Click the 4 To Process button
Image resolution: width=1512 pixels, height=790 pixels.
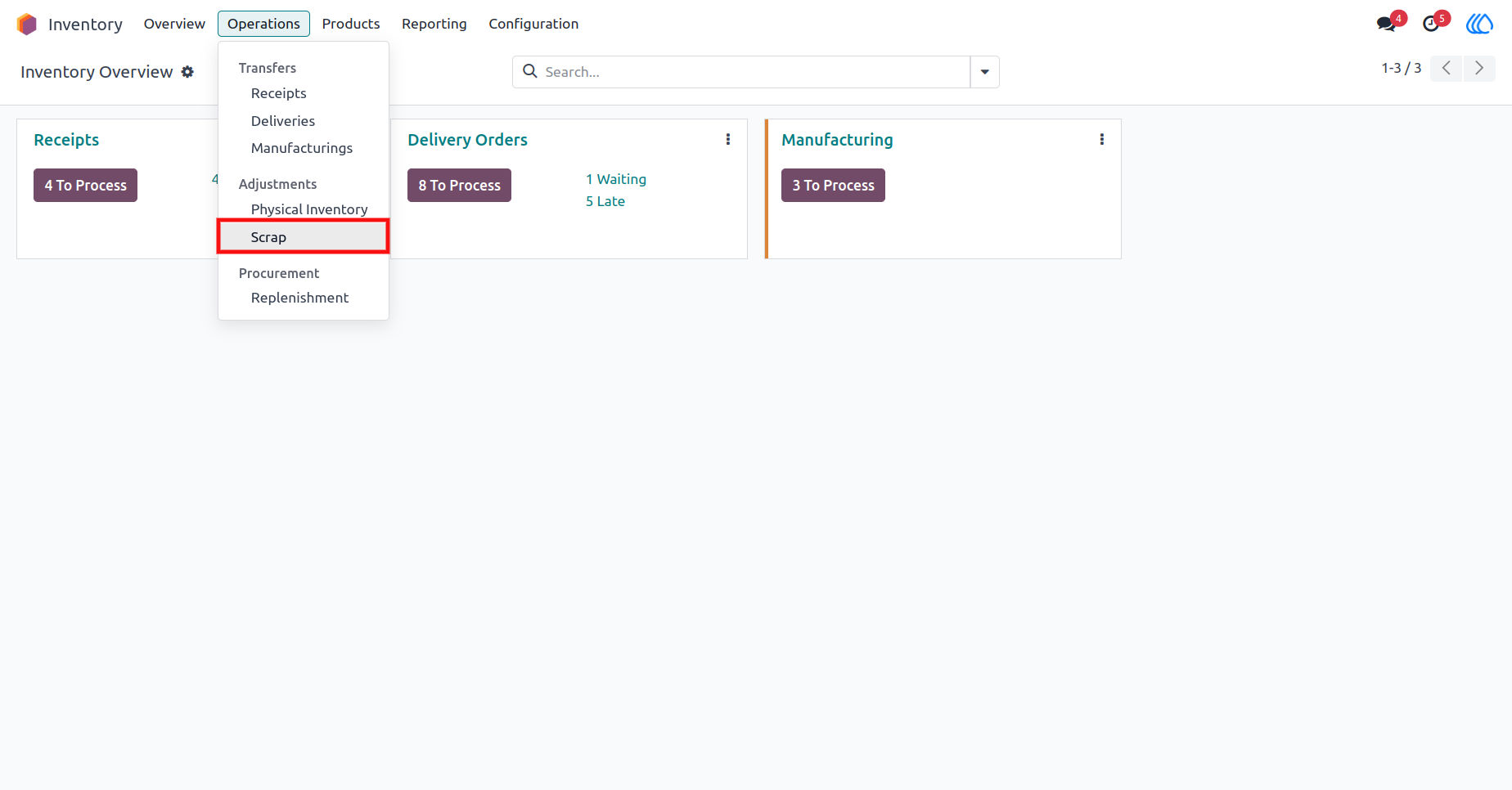tap(85, 185)
